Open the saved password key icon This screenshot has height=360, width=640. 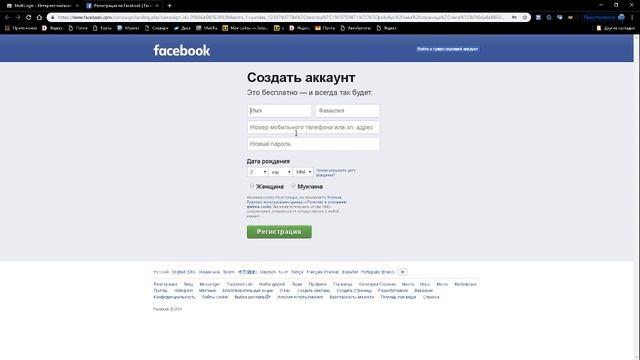click(514, 18)
